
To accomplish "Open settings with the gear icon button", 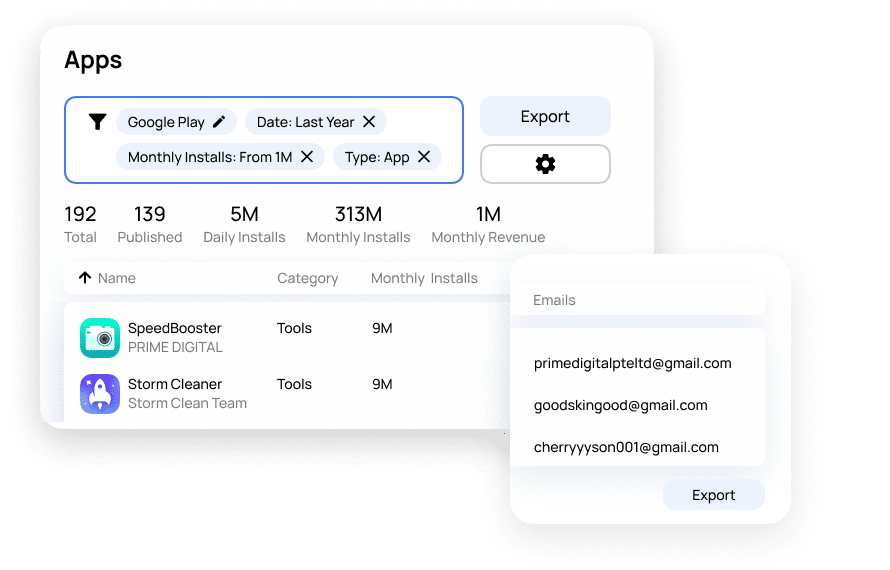I will [545, 164].
